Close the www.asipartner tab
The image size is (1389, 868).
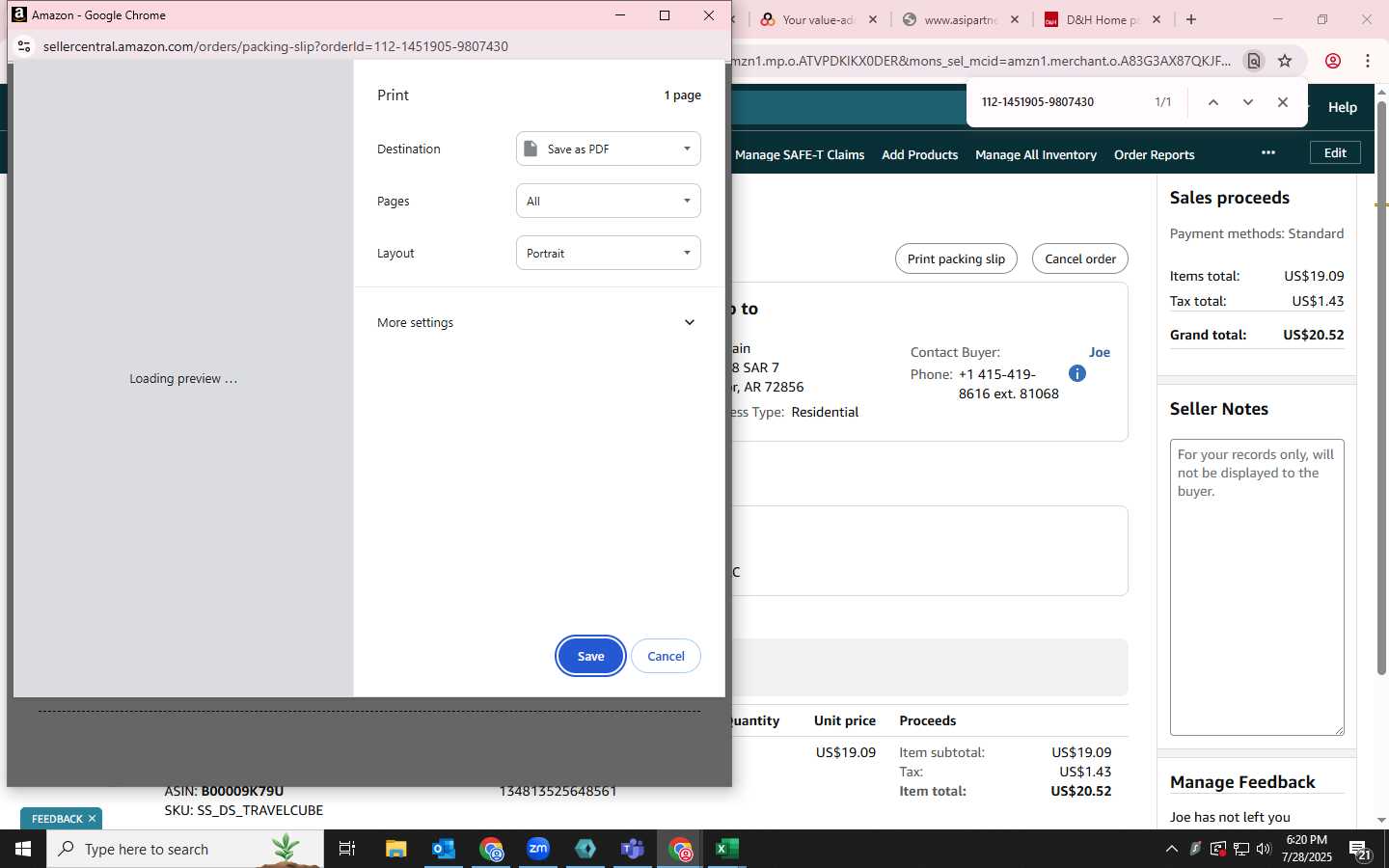[1015, 19]
